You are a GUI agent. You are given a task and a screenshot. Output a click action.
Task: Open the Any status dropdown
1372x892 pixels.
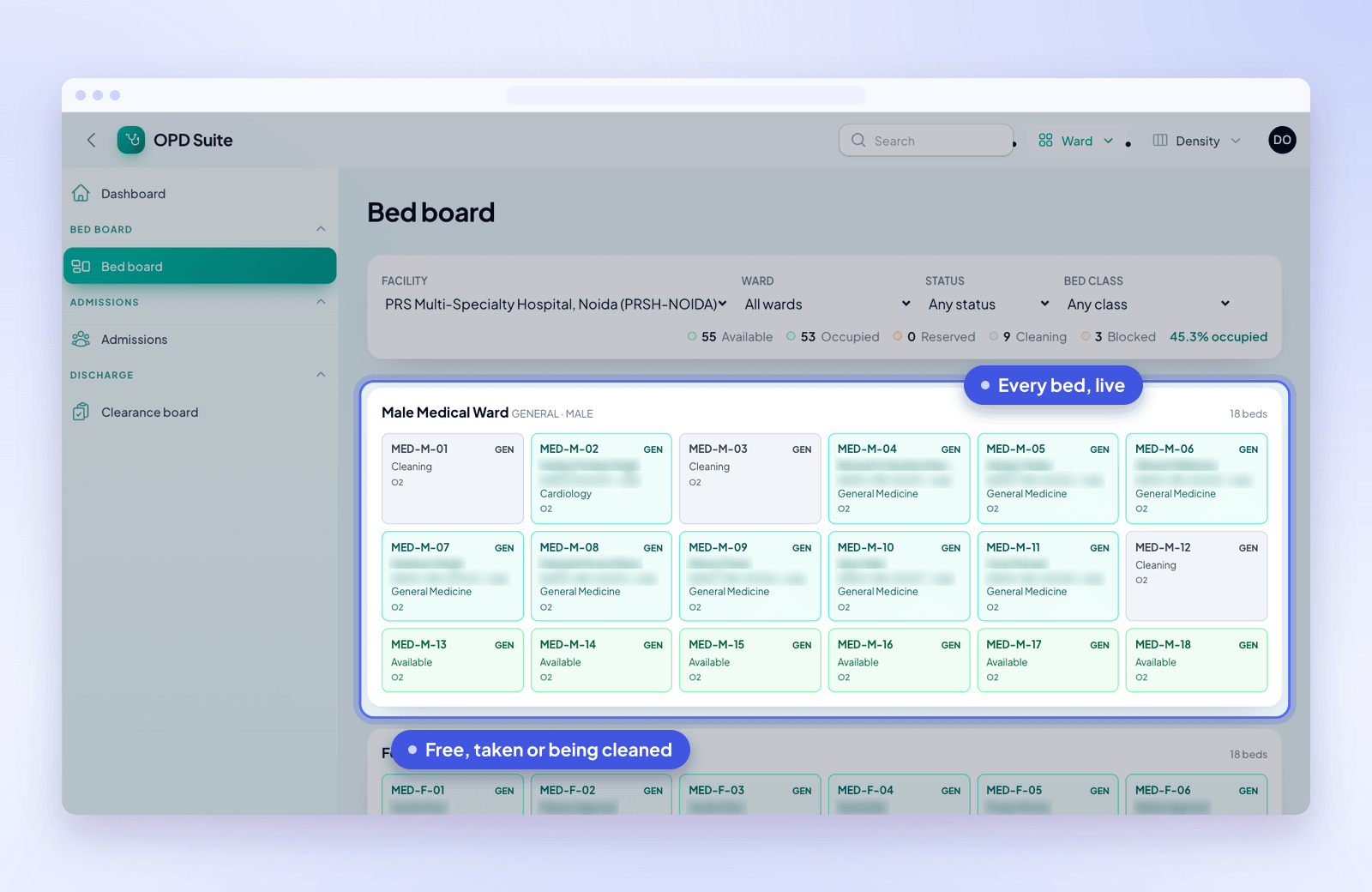[988, 304]
